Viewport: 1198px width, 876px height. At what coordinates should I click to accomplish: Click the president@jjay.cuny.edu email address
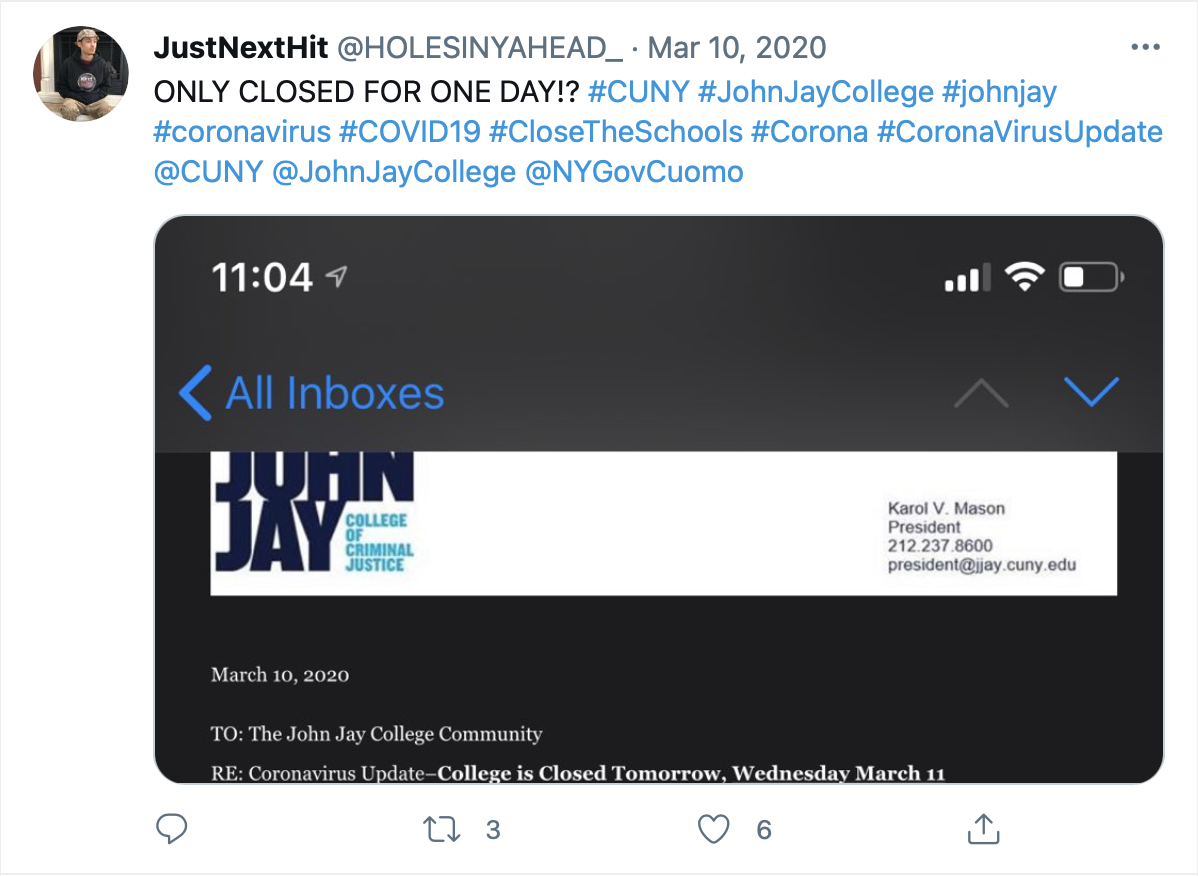(982, 564)
